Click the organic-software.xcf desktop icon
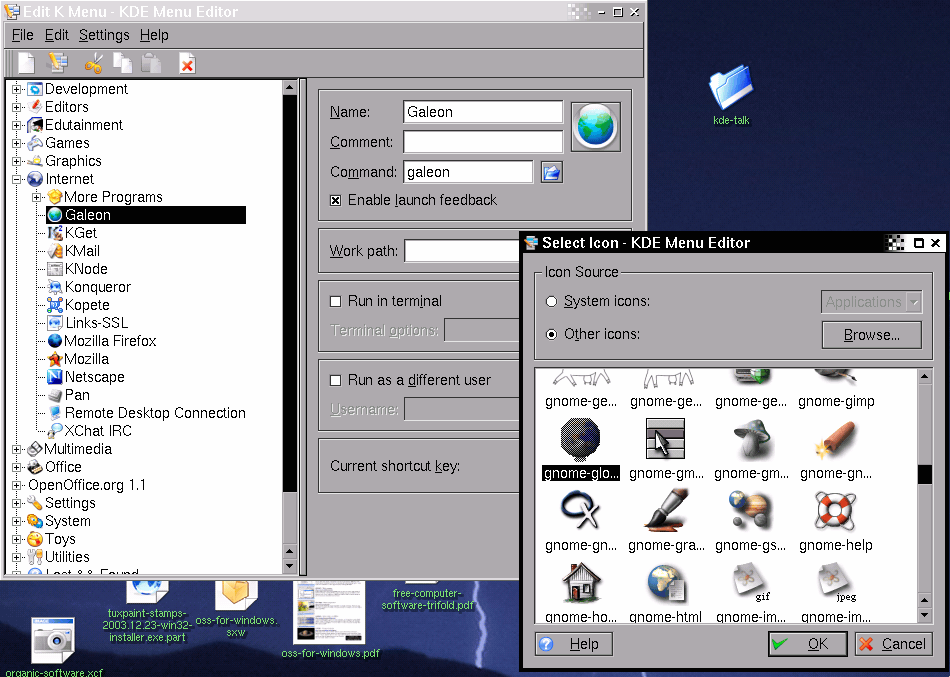The image size is (950, 677). tap(53, 647)
